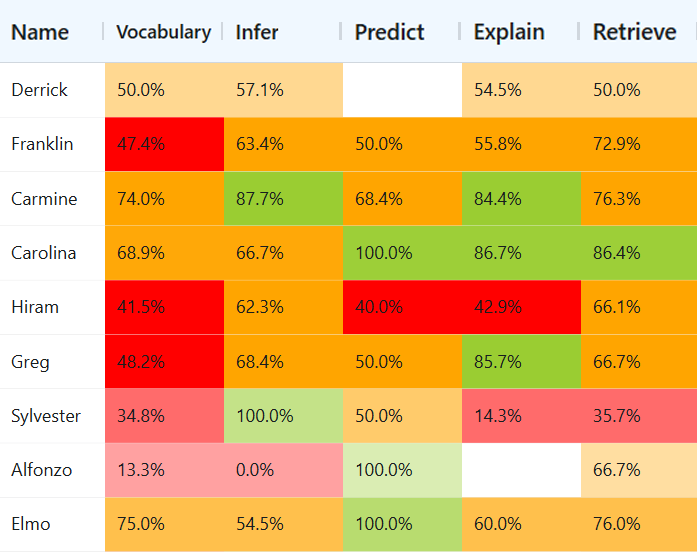Click Carolina's Retrieve cell showing 86.4%
Image resolution: width=697 pixels, height=552 pixels.
pyautogui.click(x=638, y=253)
